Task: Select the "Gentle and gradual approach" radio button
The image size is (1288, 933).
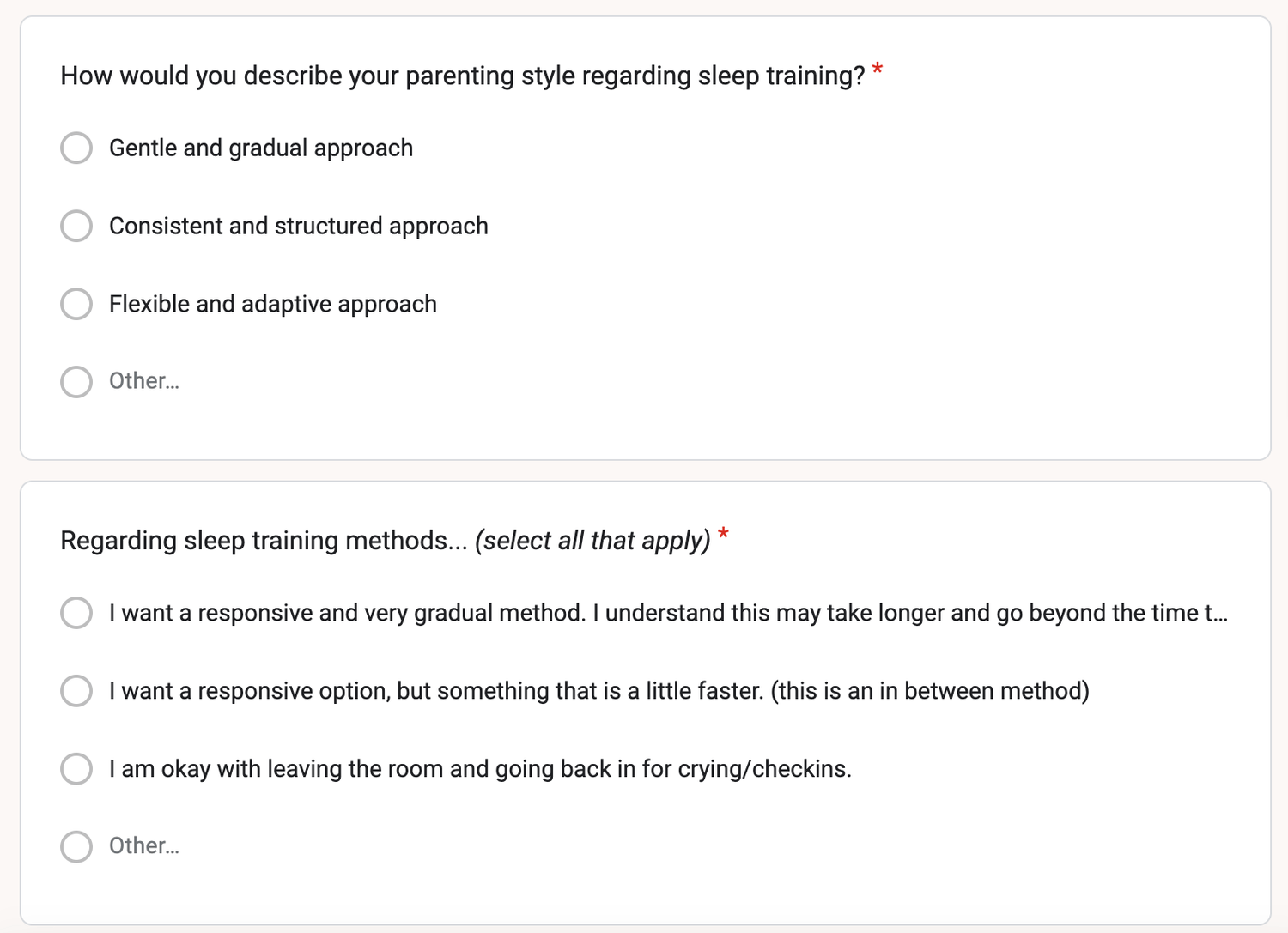Action: coord(76,148)
